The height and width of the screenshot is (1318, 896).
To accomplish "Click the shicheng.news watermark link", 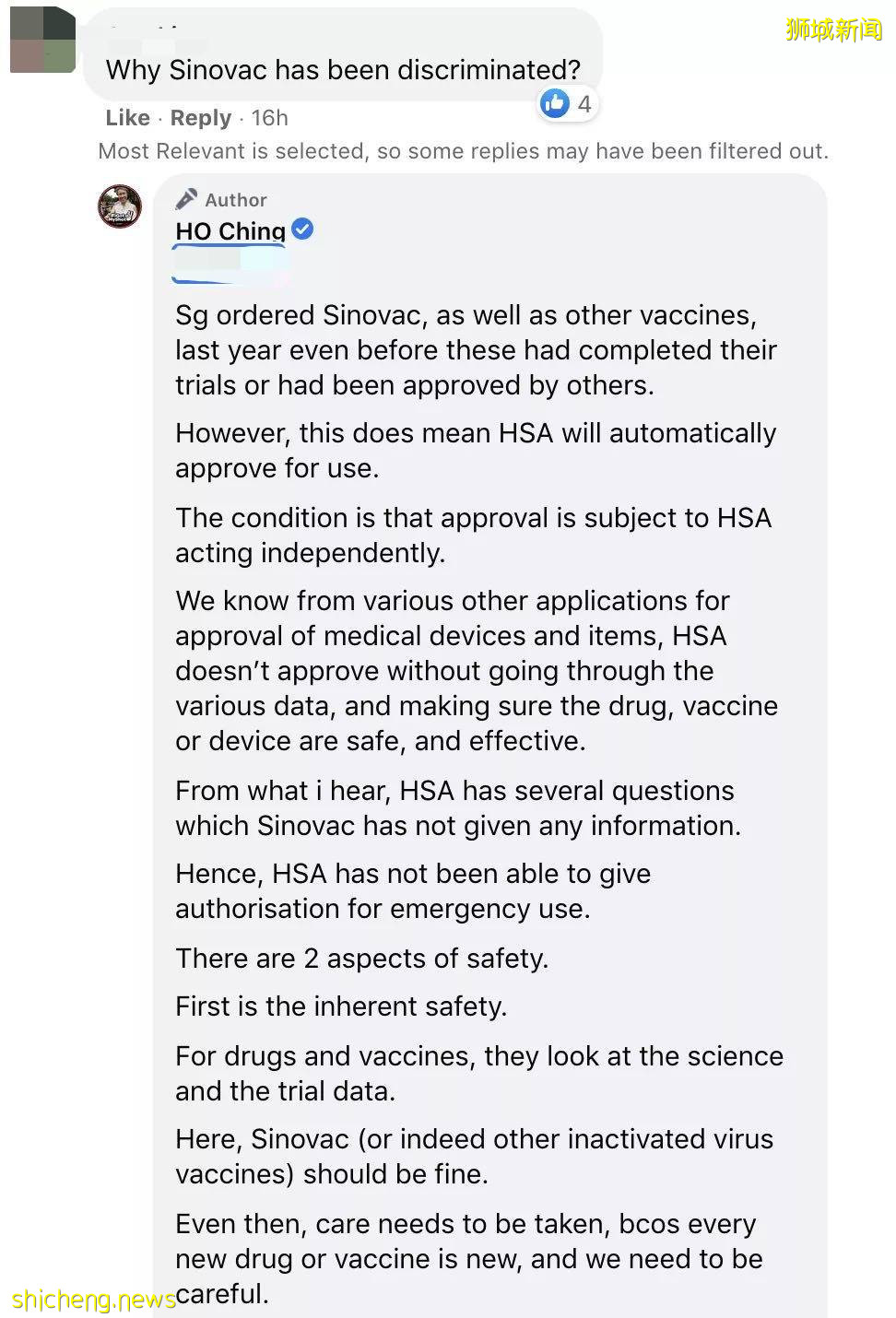I will [x=94, y=1300].
